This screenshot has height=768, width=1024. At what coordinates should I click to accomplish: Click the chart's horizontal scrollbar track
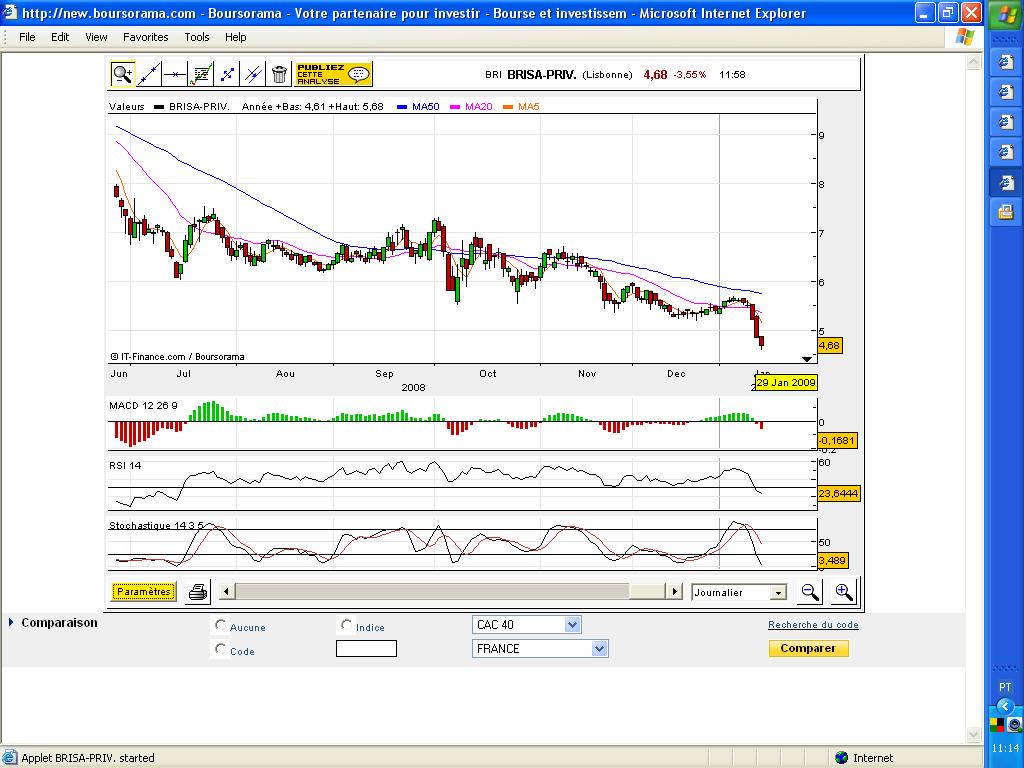pos(450,592)
